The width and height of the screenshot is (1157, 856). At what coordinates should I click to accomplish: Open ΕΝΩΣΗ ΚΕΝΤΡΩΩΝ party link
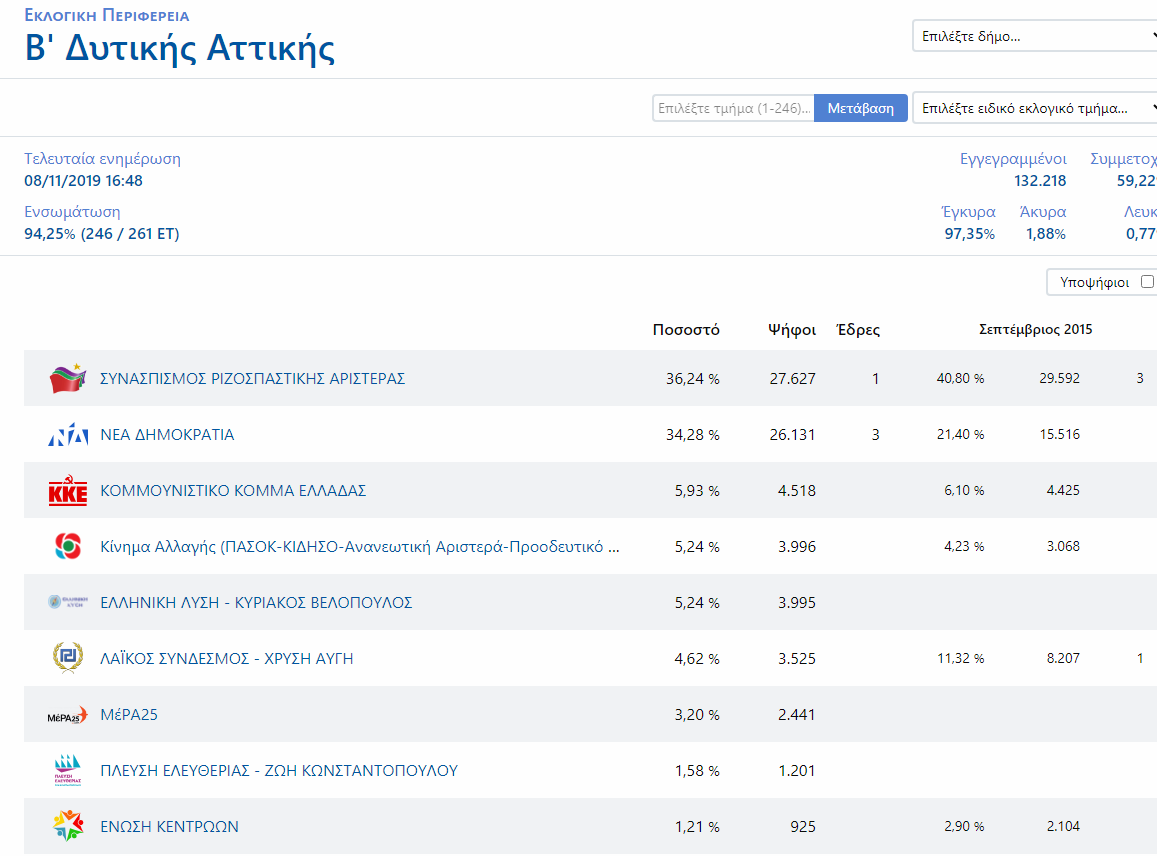[170, 826]
